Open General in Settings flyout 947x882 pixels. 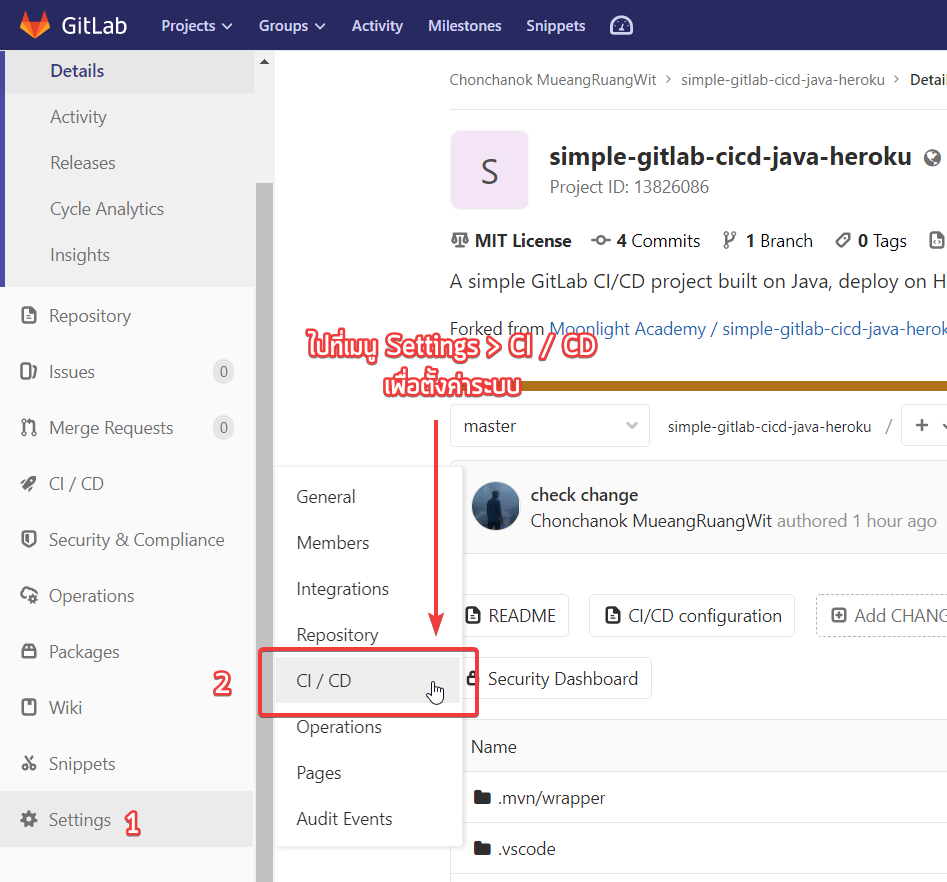click(326, 497)
